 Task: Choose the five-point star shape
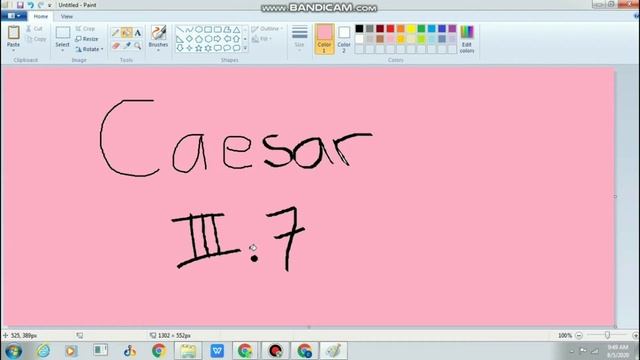coord(199,48)
